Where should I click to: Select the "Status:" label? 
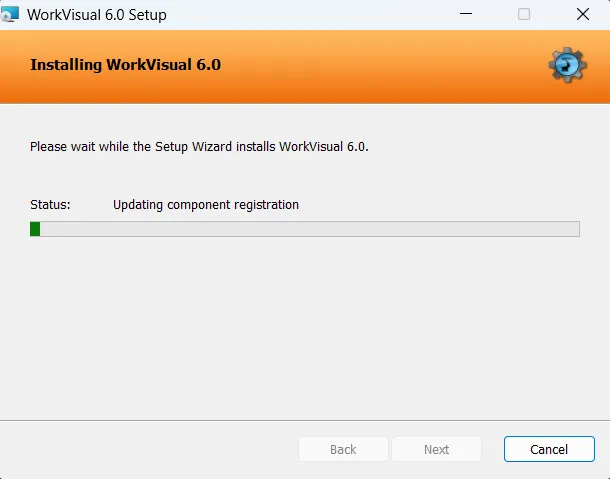(50, 205)
